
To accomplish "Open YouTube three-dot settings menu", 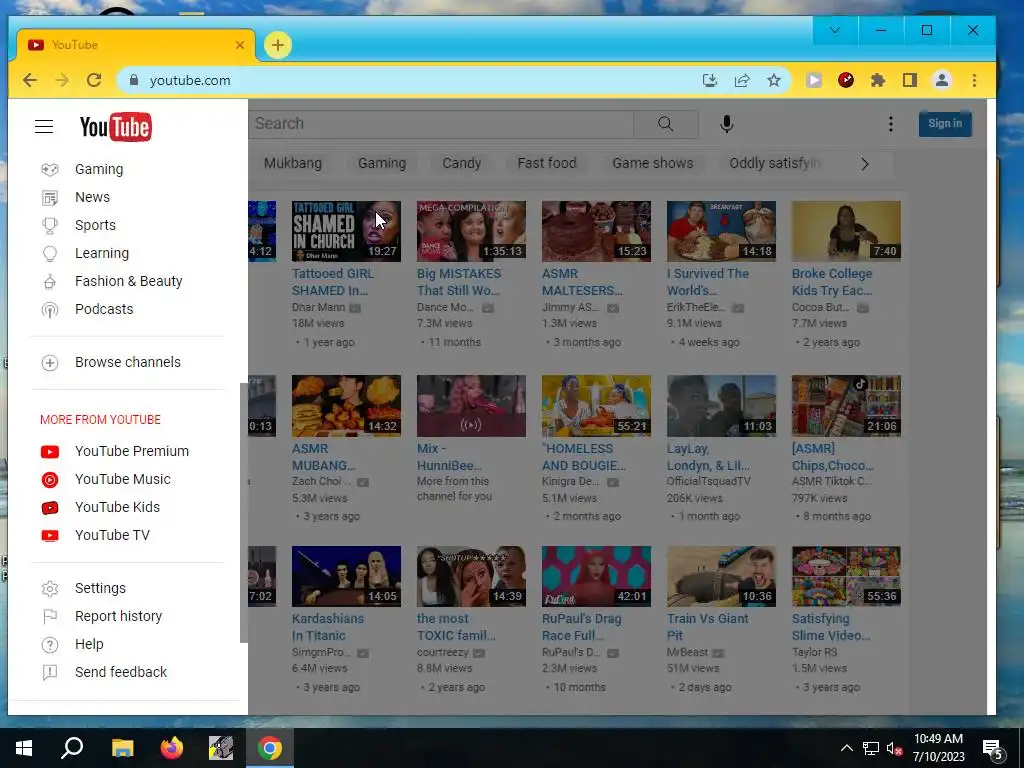I will (x=891, y=124).
